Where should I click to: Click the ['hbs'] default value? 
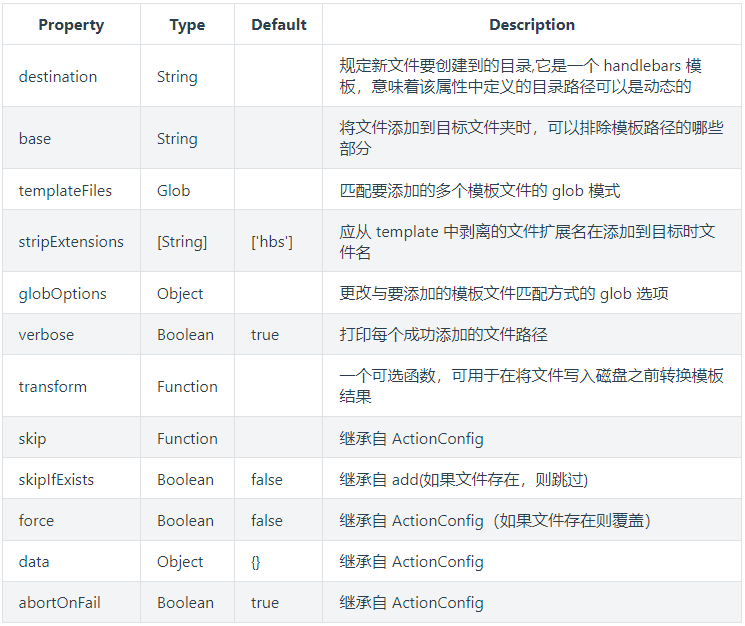[272, 242]
